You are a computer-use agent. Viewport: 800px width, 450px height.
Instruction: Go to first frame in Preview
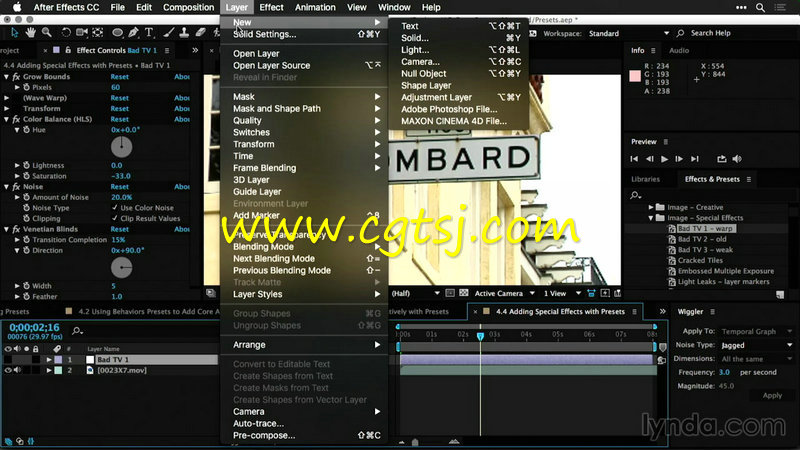634,159
